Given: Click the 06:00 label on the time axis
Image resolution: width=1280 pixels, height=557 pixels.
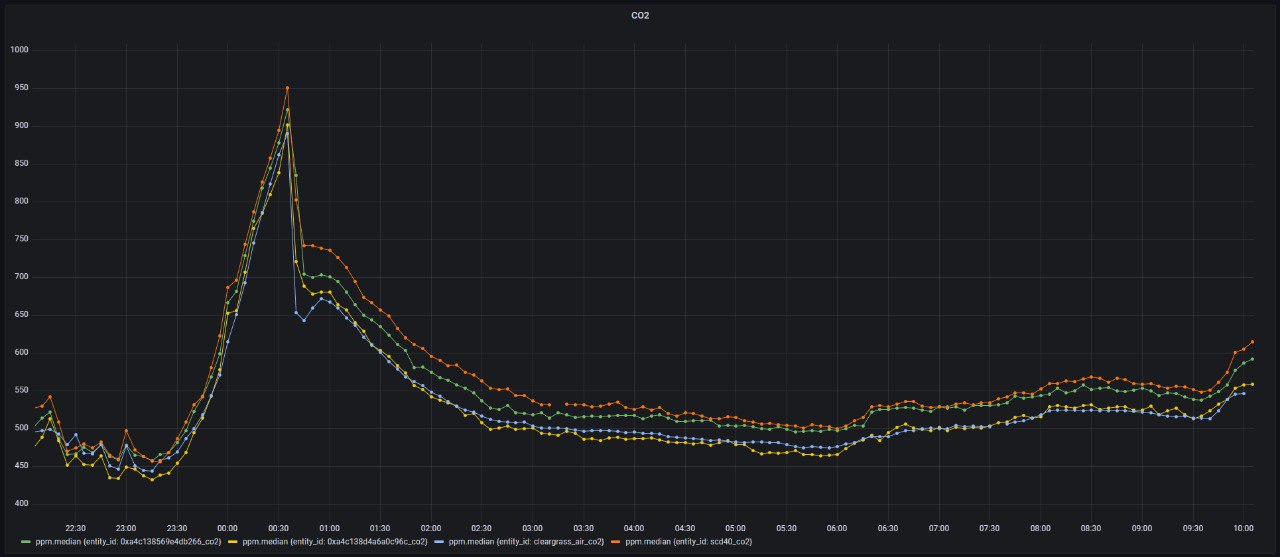Looking at the screenshot, I should coord(837,526).
